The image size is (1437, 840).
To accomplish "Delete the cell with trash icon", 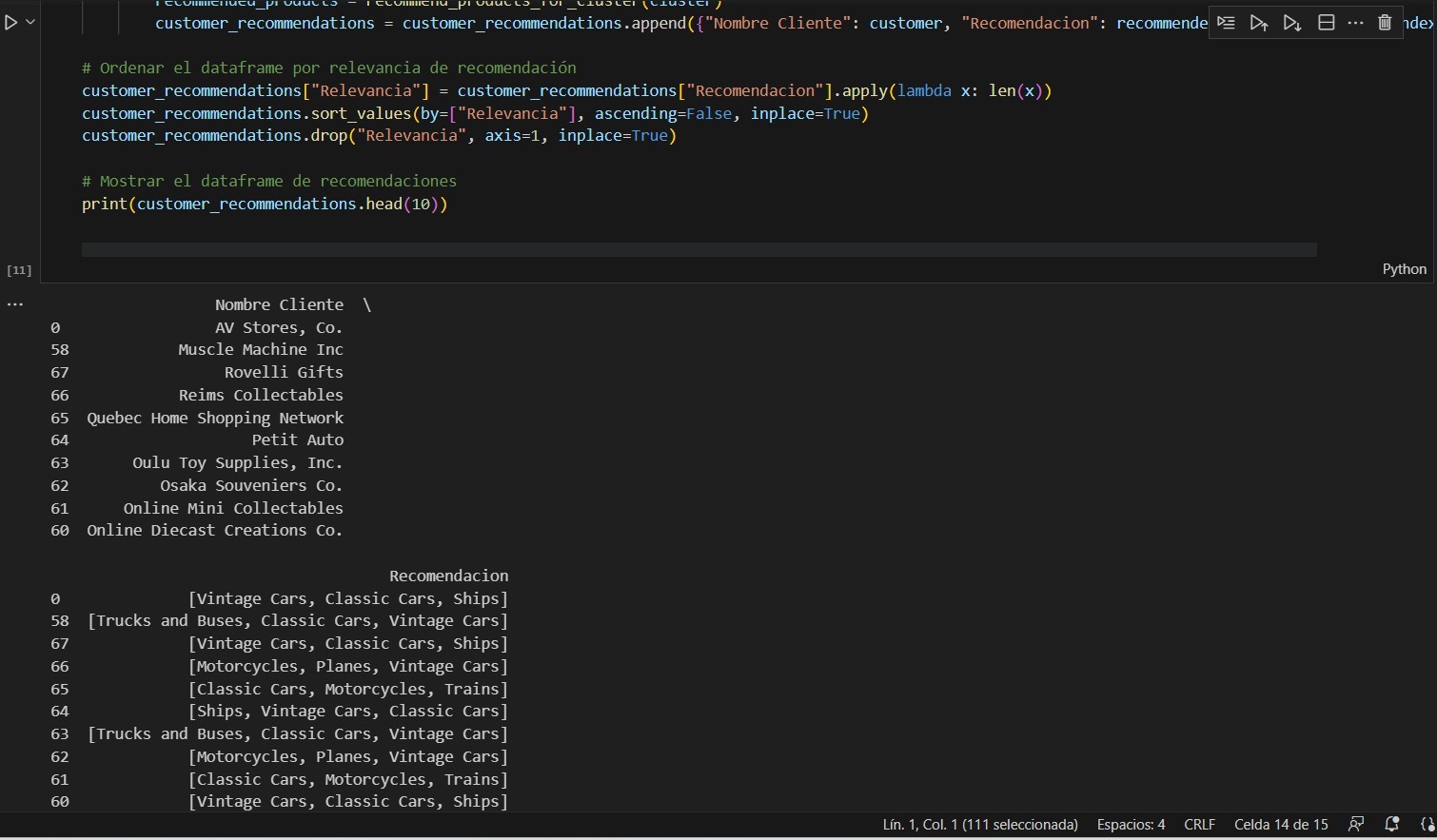I will 1385,23.
